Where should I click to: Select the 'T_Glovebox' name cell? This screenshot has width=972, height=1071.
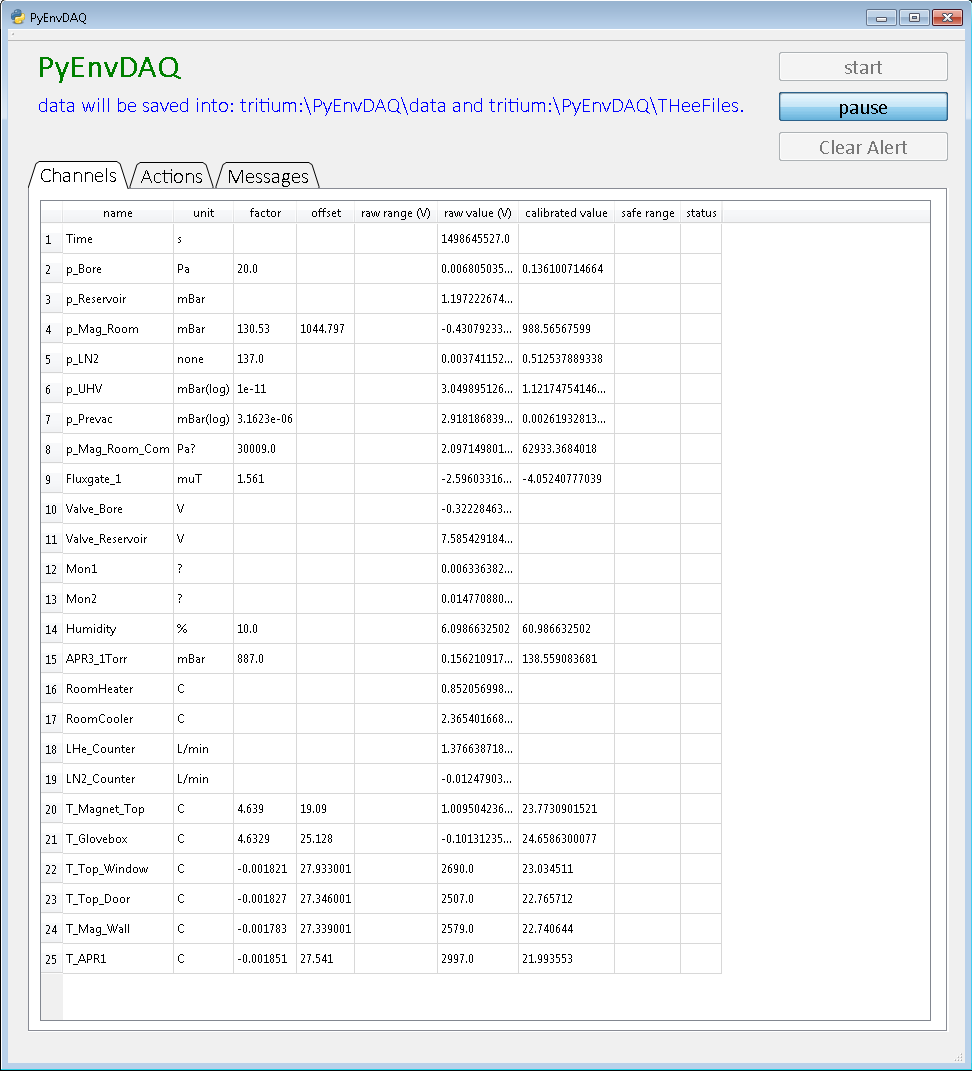[x=118, y=839]
